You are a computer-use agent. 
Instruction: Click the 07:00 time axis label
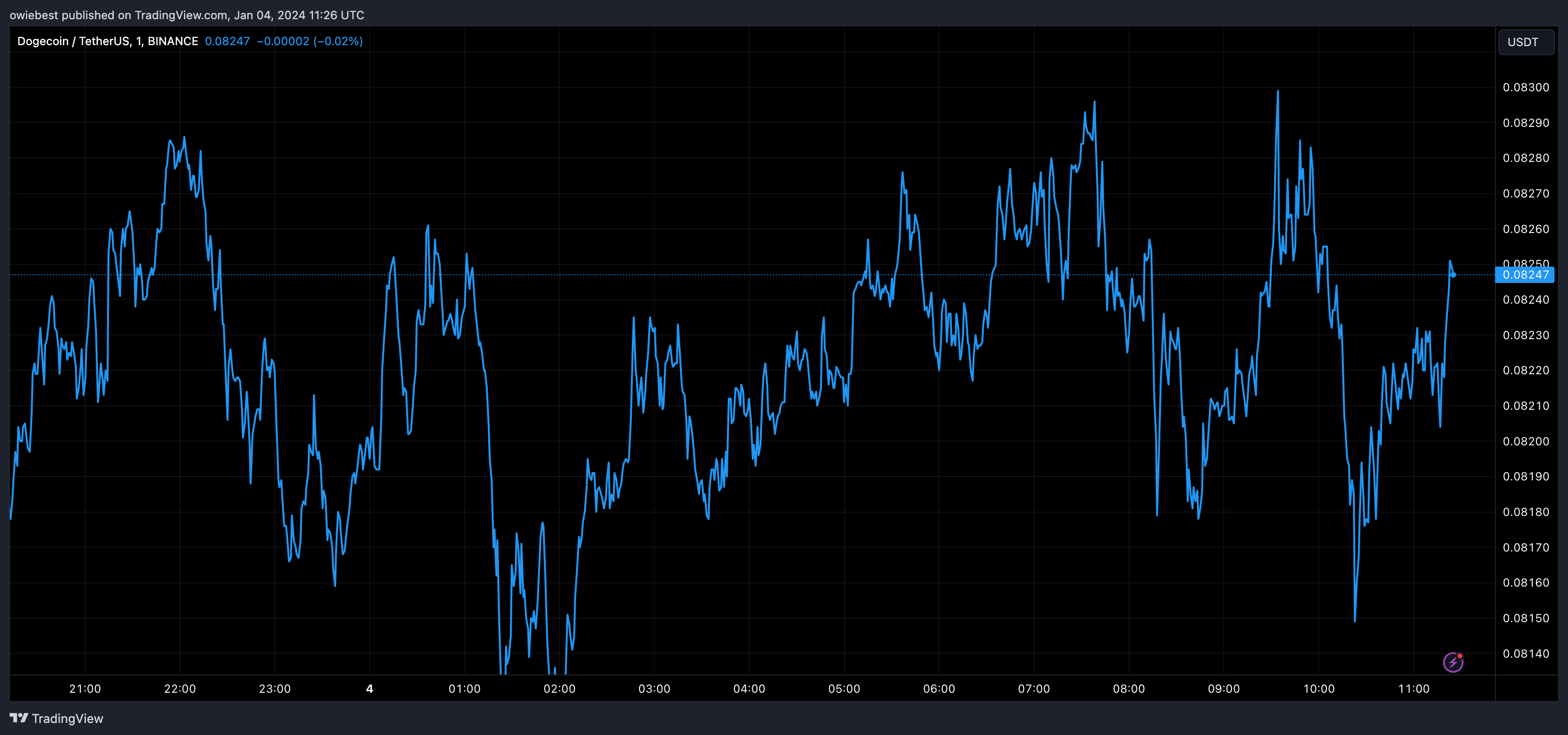tap(1034, 689)
